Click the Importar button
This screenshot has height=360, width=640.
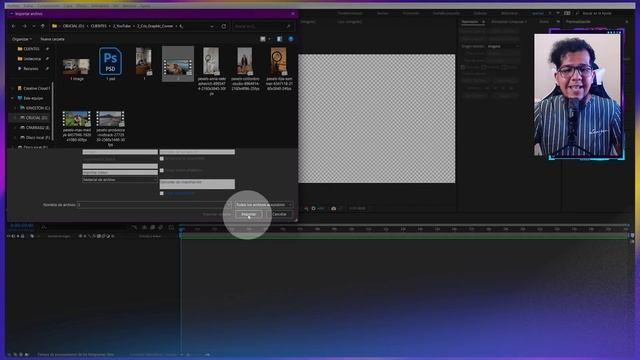click(249, 214)
